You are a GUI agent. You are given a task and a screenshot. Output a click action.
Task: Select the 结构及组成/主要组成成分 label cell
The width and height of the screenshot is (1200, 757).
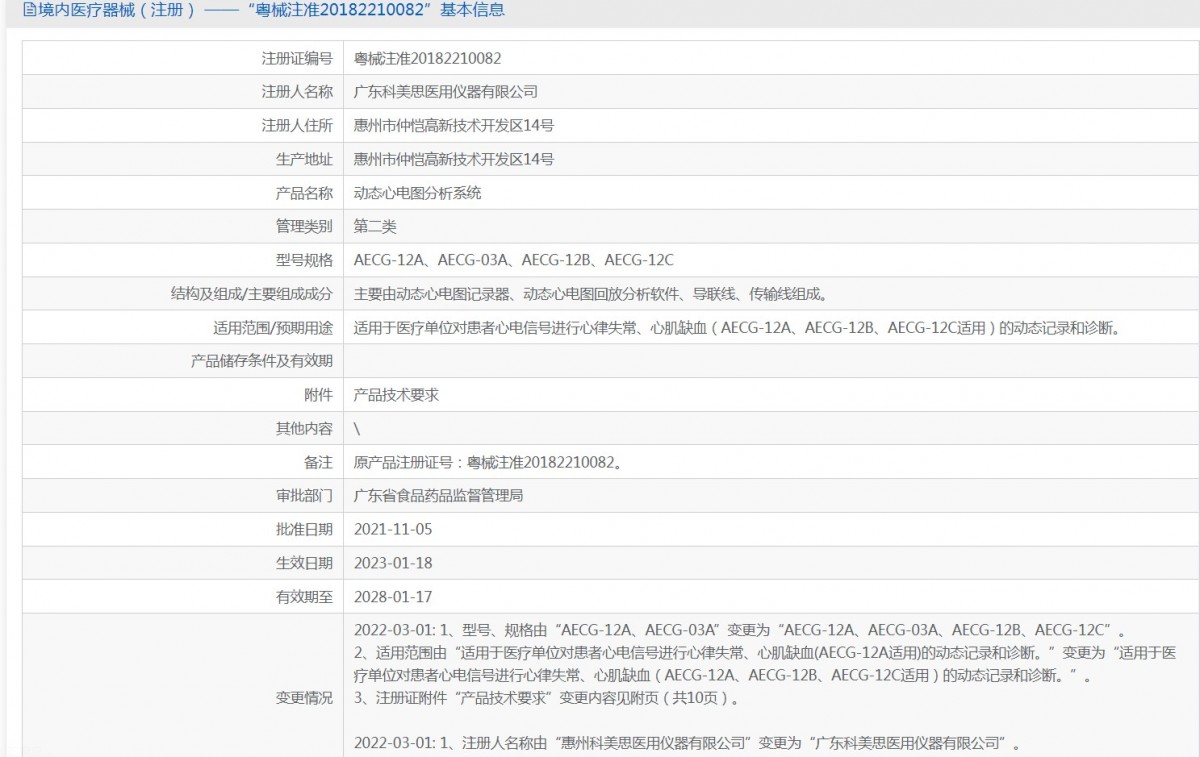point(182,294)
